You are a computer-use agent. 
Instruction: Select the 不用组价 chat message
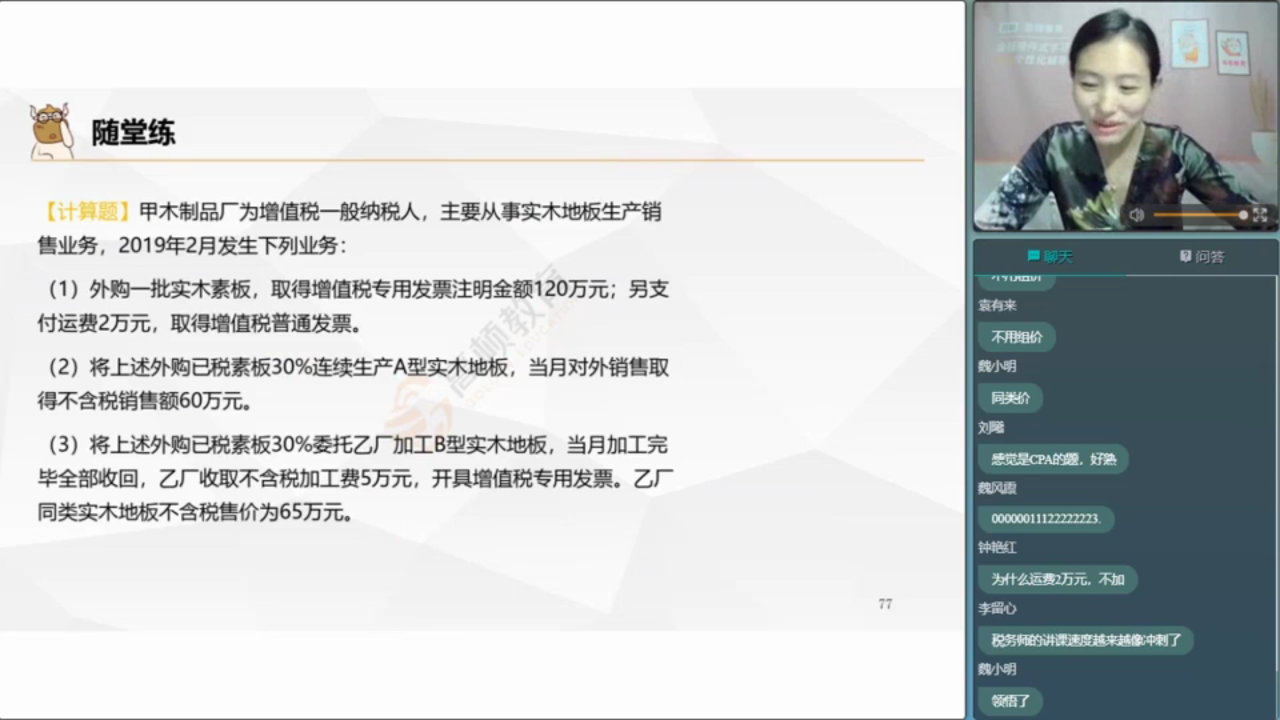1016,337
